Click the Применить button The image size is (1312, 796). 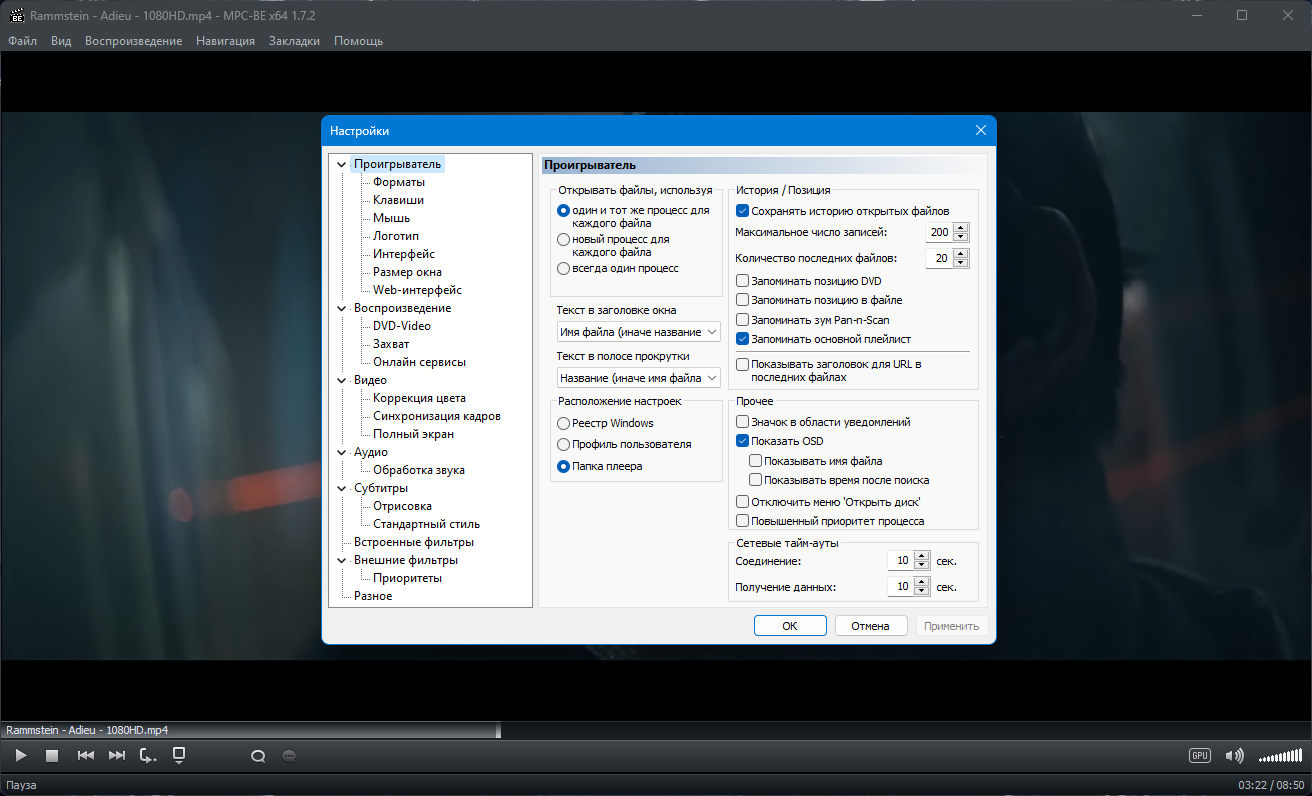(952, 626)
